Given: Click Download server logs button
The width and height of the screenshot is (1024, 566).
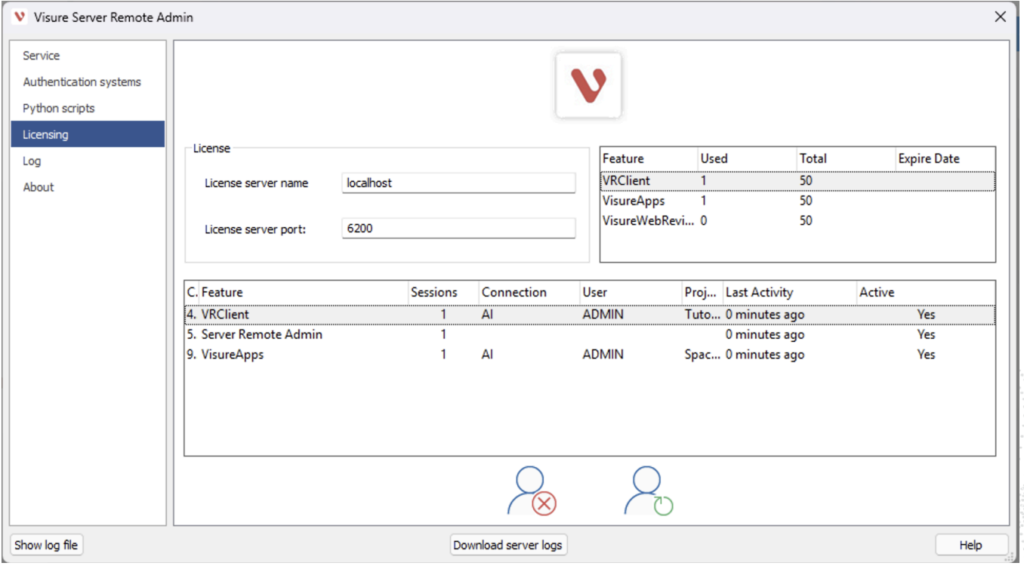Looking at the screenshot, I should pos(508,544).
